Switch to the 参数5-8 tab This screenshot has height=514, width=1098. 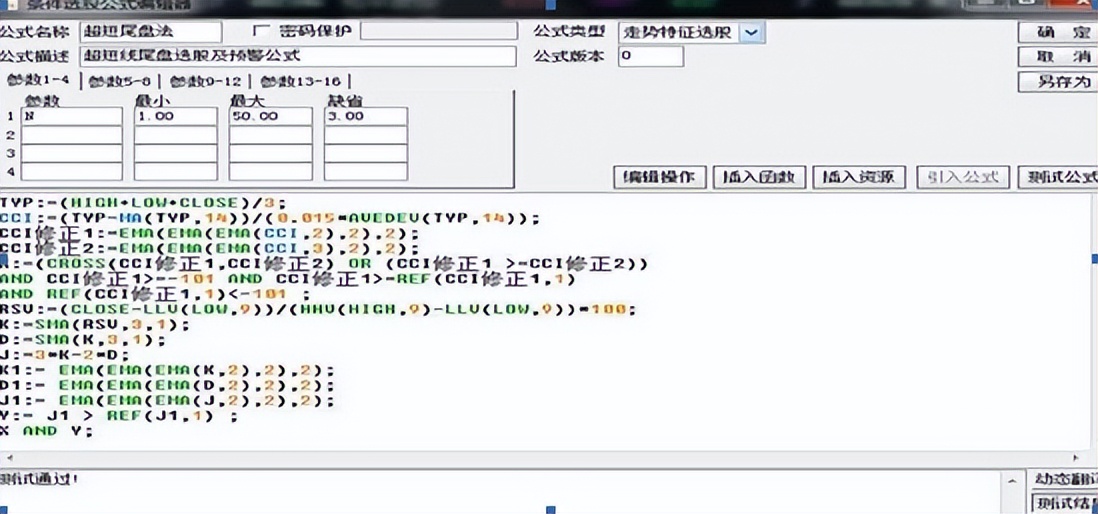click(x=120, y=82)
